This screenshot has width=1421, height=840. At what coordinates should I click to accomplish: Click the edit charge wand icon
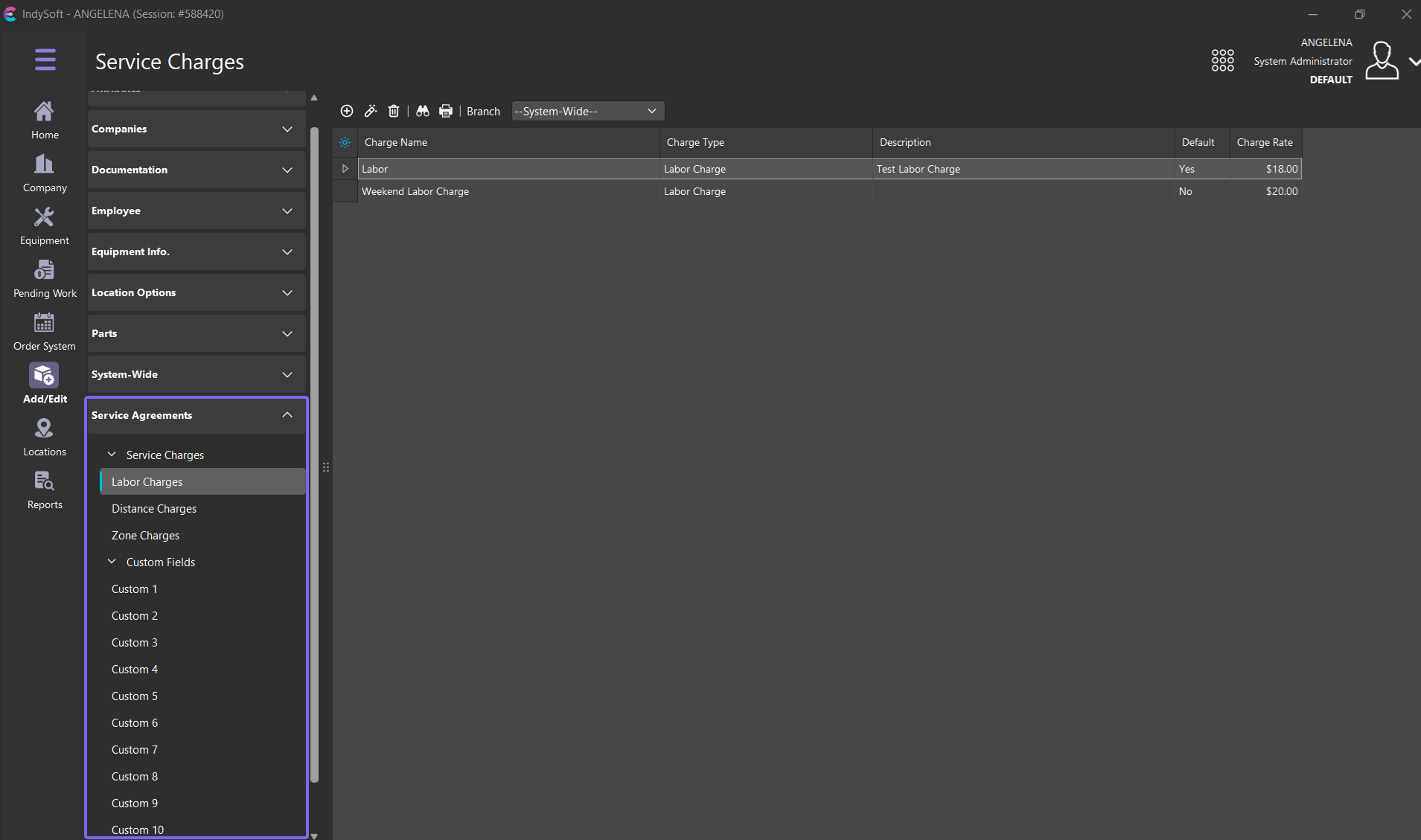click(370, 111)
